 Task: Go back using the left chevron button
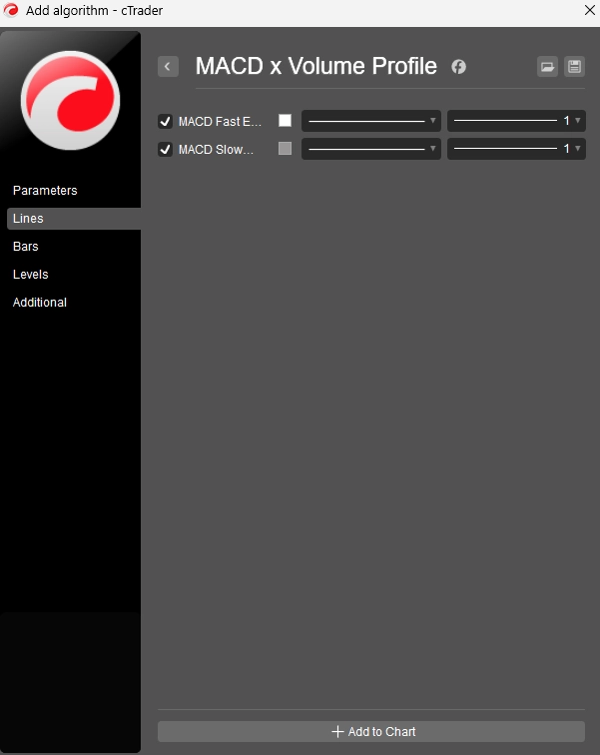pyautogui.click(x=168, y=66)
